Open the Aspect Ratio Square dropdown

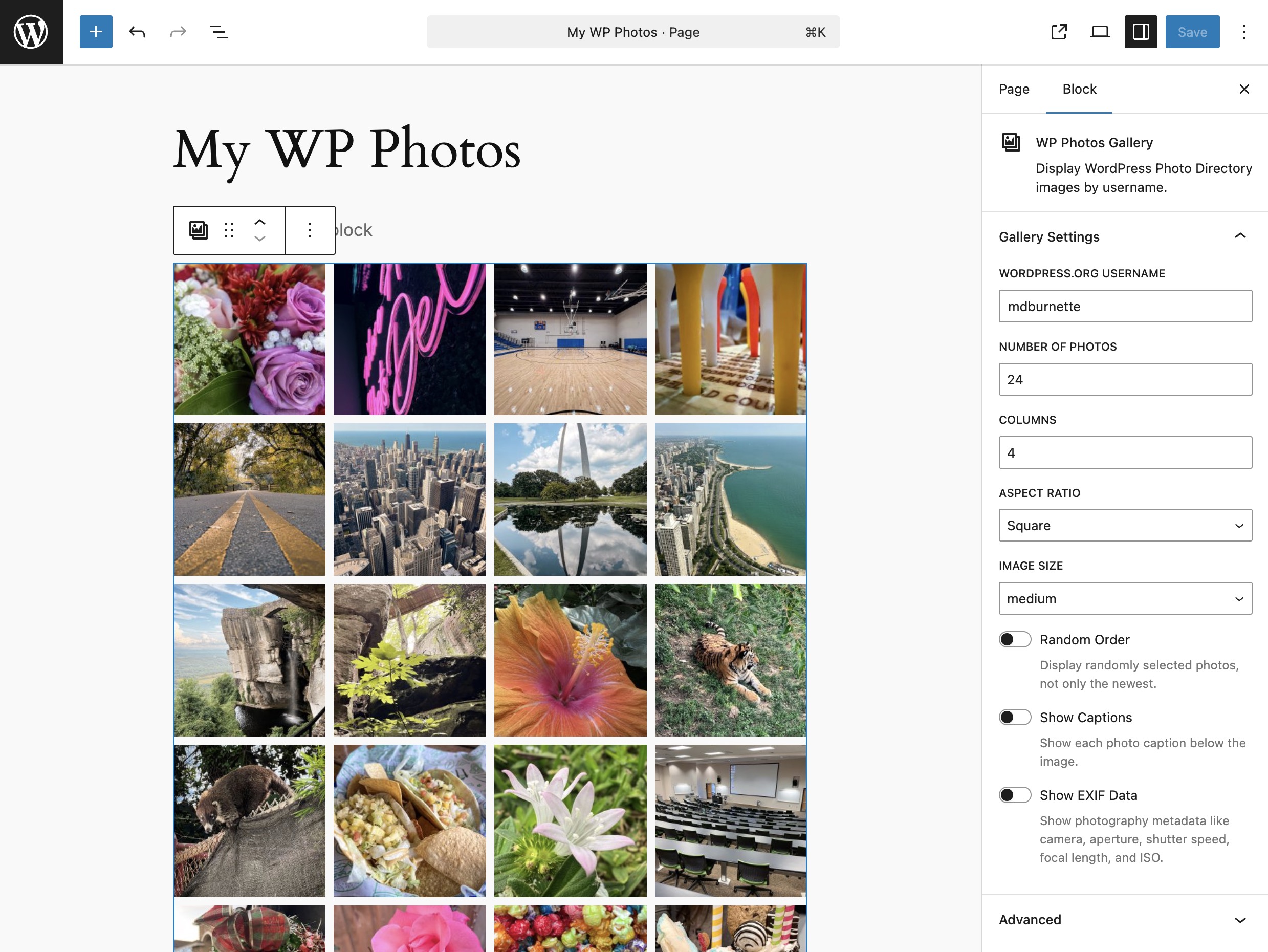(x=1125, y=525)
